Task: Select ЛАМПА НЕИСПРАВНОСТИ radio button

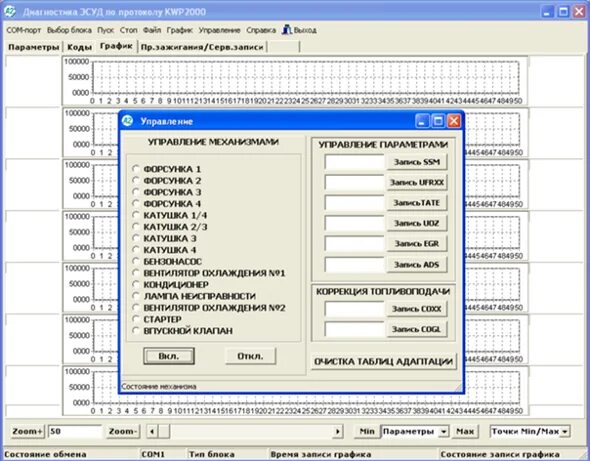Action: (x=136, y=296)
